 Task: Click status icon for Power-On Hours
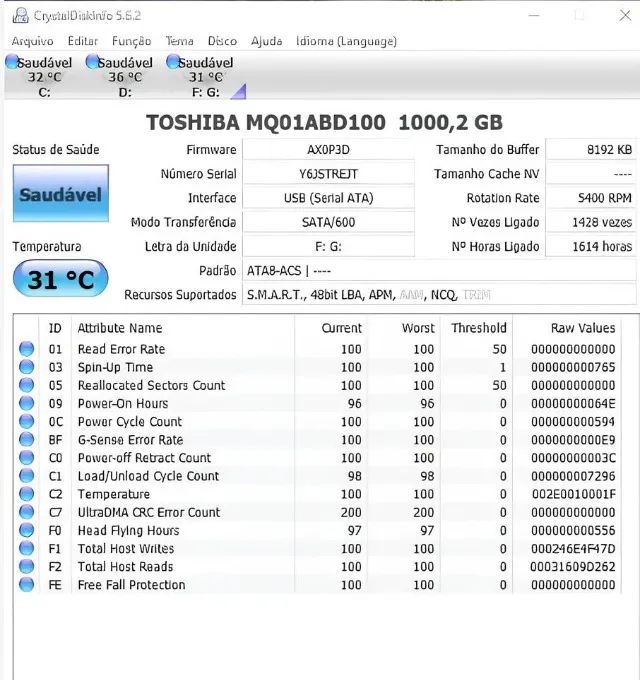click(x=26, y=404)
